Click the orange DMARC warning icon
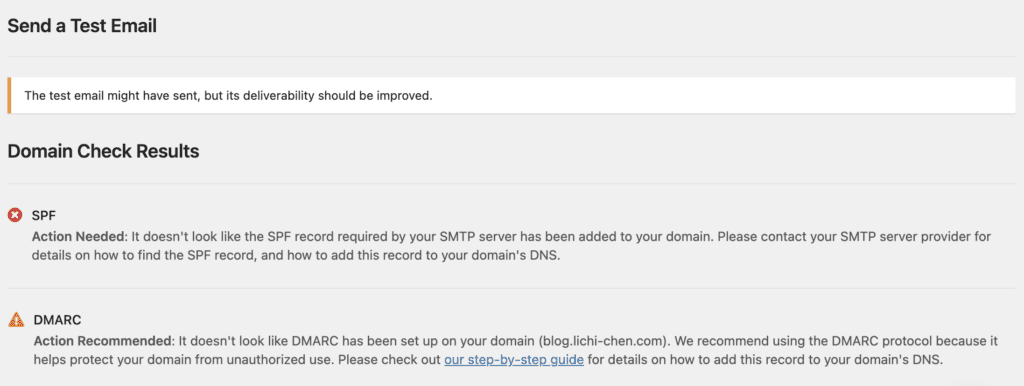 (x=16, y=320)
